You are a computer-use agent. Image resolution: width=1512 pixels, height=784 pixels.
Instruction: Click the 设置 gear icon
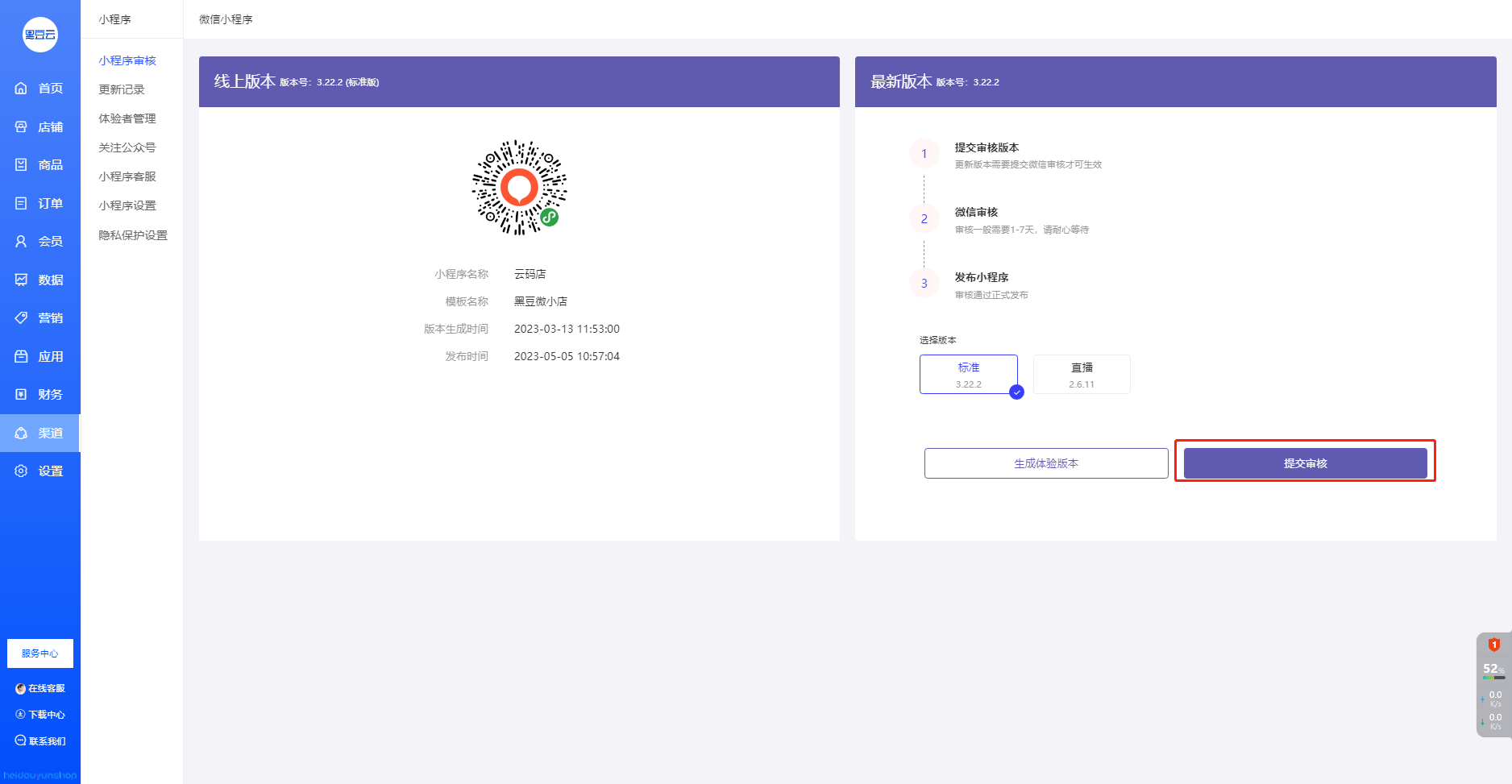(x=21, y=471)
